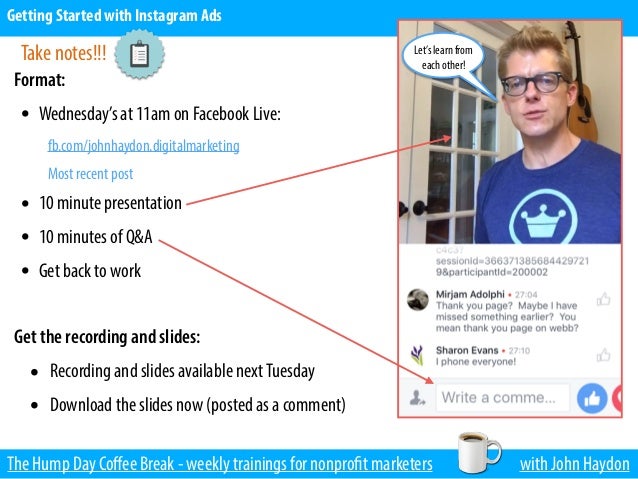Open Sharon Evans's flower avatar
The height and width of the screenshot is (479, 638).
pos(417,355)
